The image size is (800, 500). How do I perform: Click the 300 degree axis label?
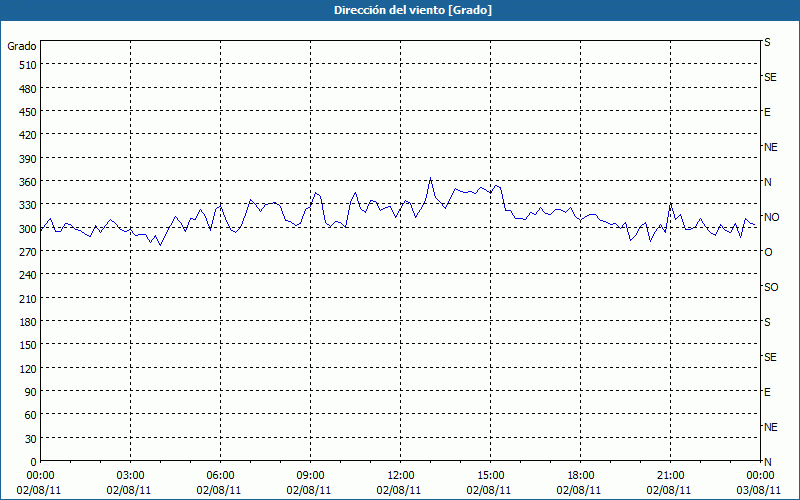tap(28, 229)
